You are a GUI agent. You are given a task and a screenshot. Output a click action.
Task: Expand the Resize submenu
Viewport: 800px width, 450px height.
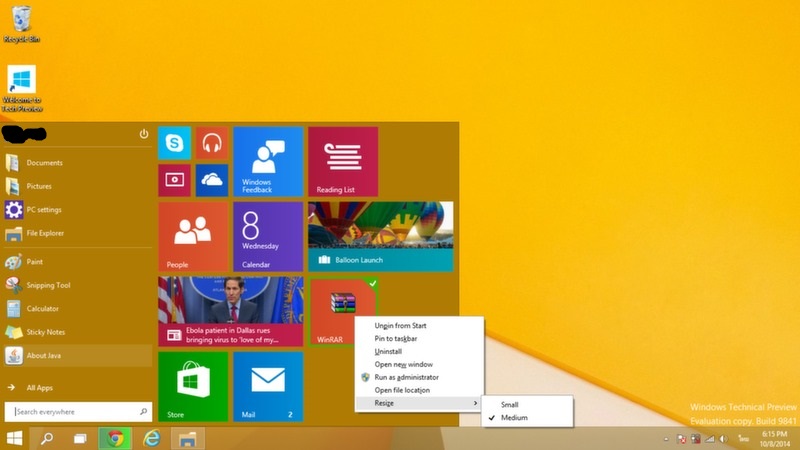(419, 403)
